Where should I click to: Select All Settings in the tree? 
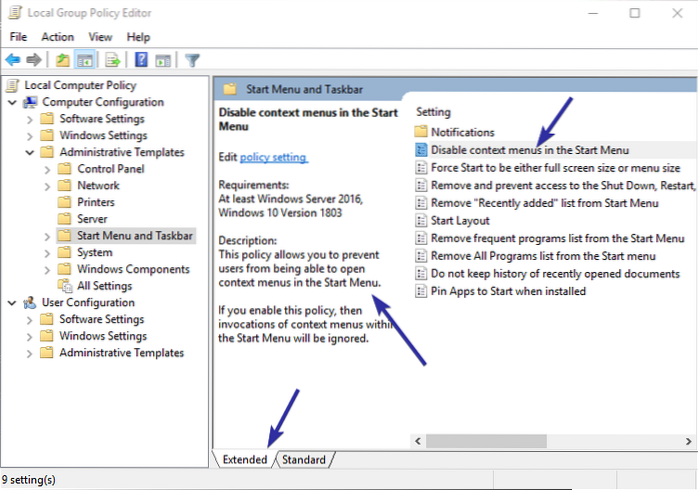coord(102,286)
